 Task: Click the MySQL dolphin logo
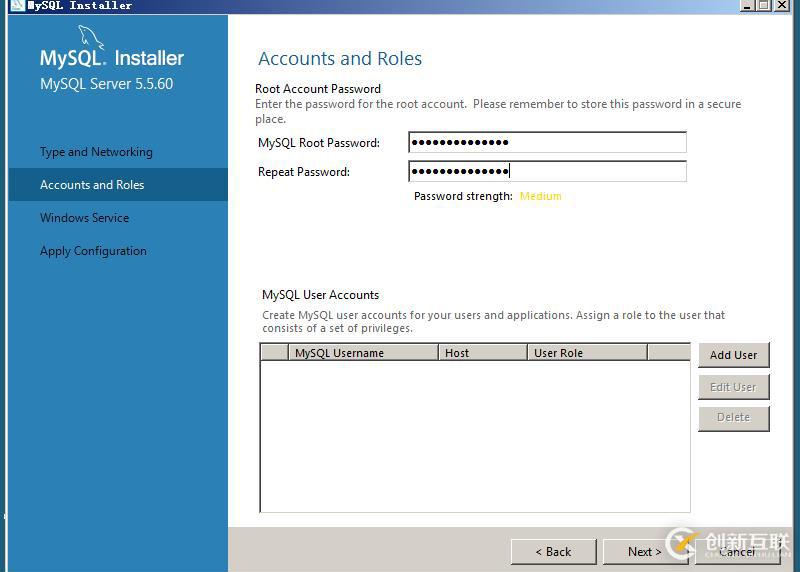click(90, 38)
